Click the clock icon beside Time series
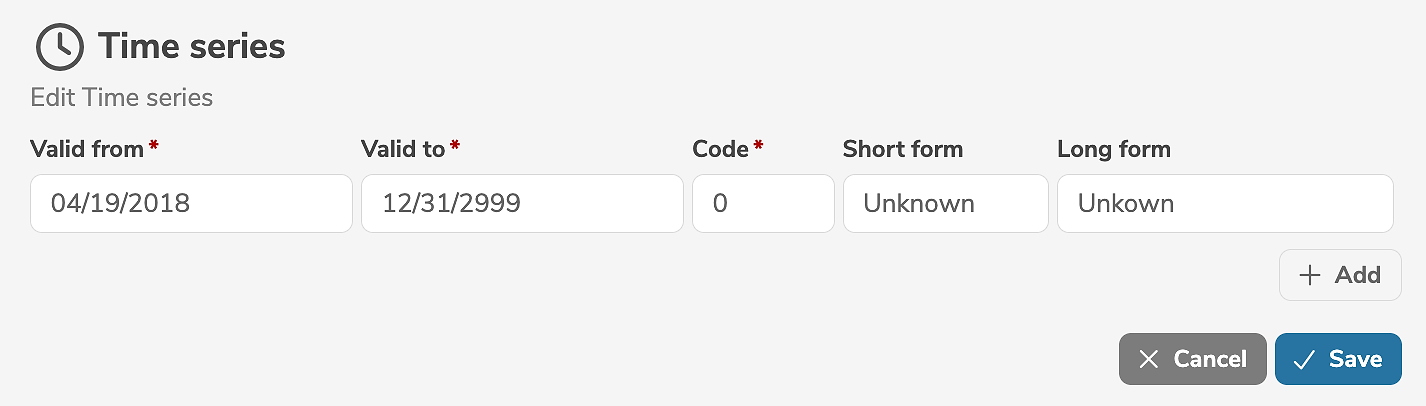 [59, 47]
